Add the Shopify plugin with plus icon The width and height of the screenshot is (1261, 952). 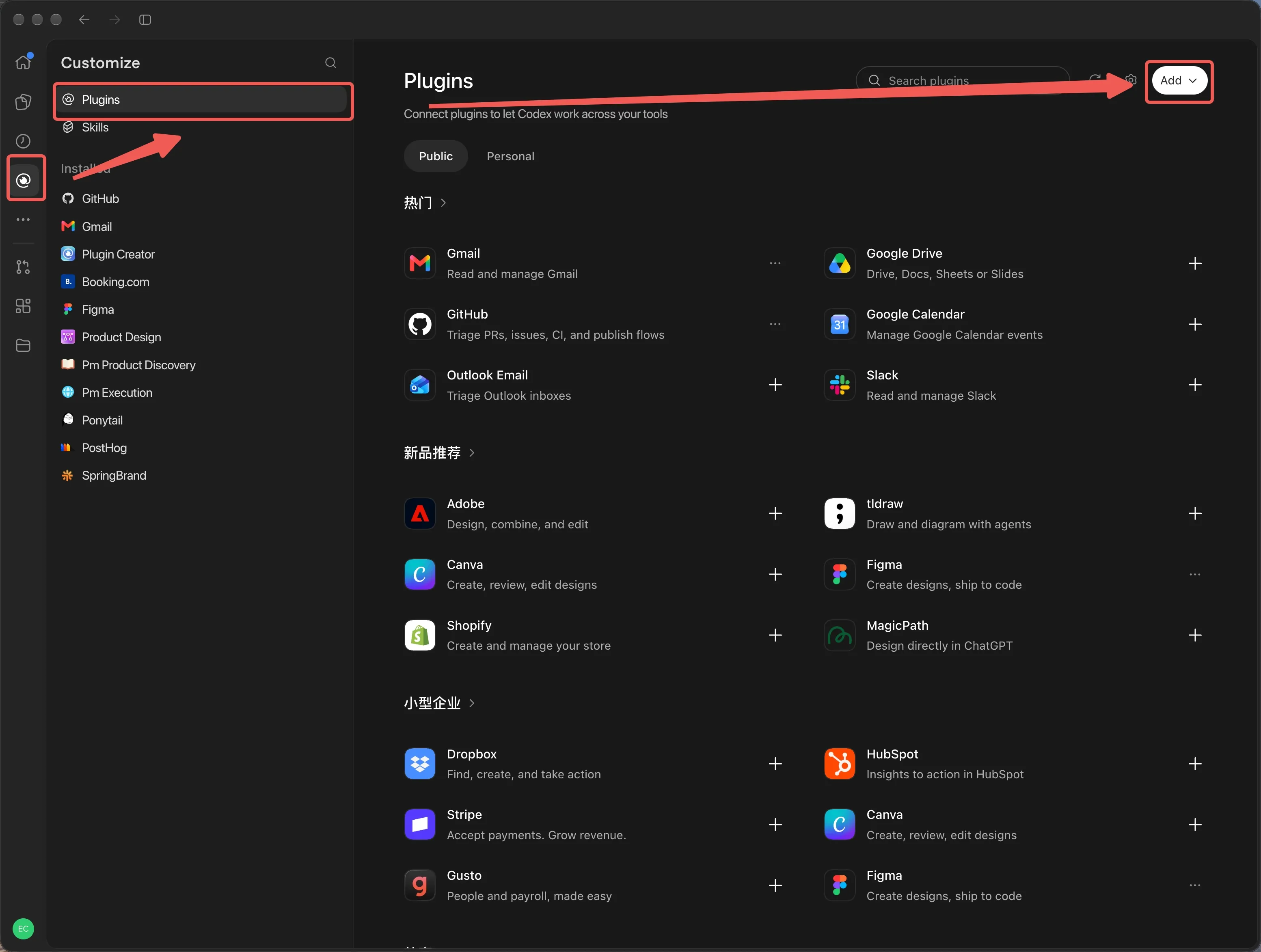pos(775,635)
